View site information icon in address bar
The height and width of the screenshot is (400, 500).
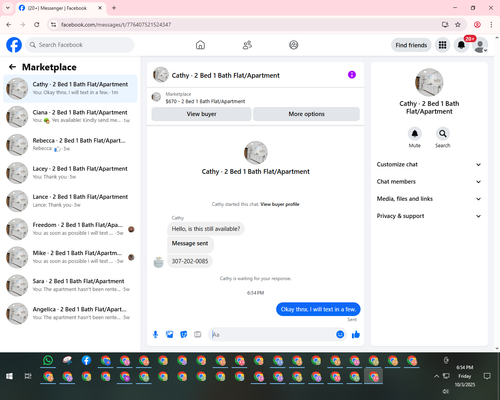pyautogui.click(x=53, y=25)
